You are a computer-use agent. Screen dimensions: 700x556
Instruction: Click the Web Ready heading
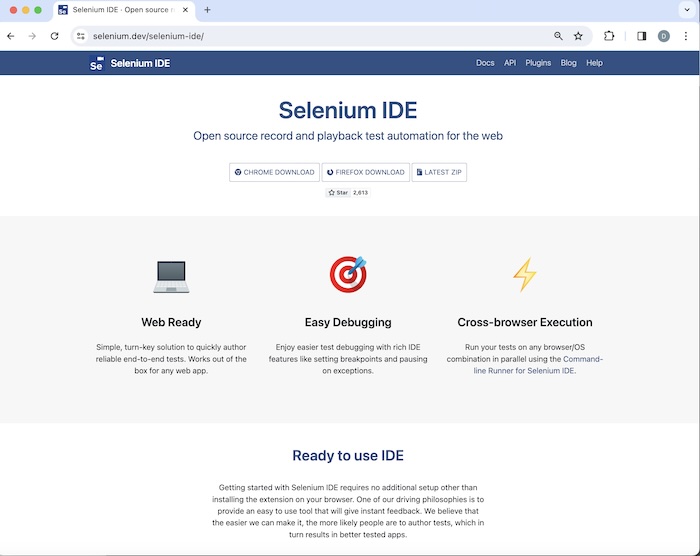tap(171, 322)
